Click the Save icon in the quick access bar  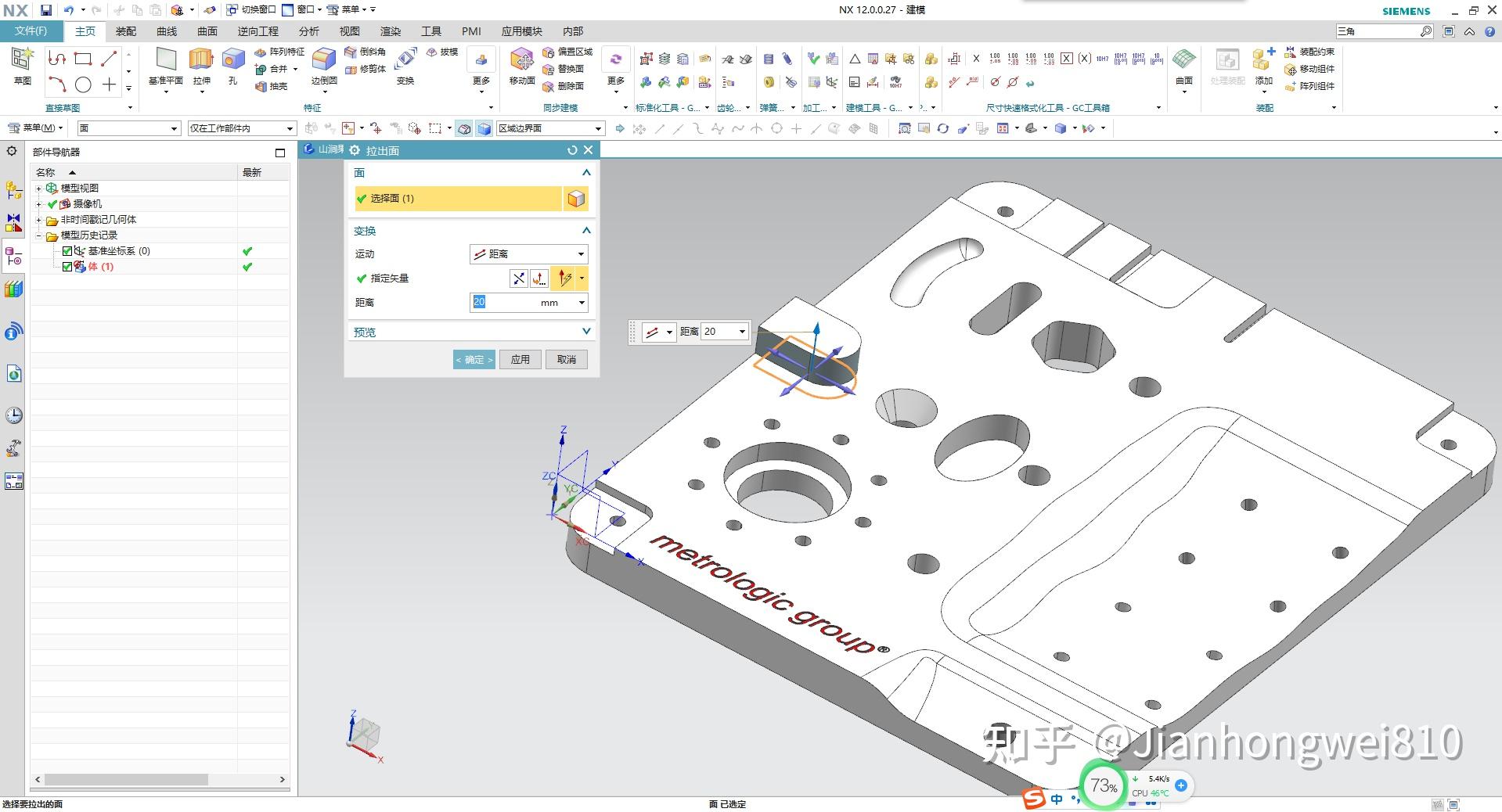coord(46,10)
